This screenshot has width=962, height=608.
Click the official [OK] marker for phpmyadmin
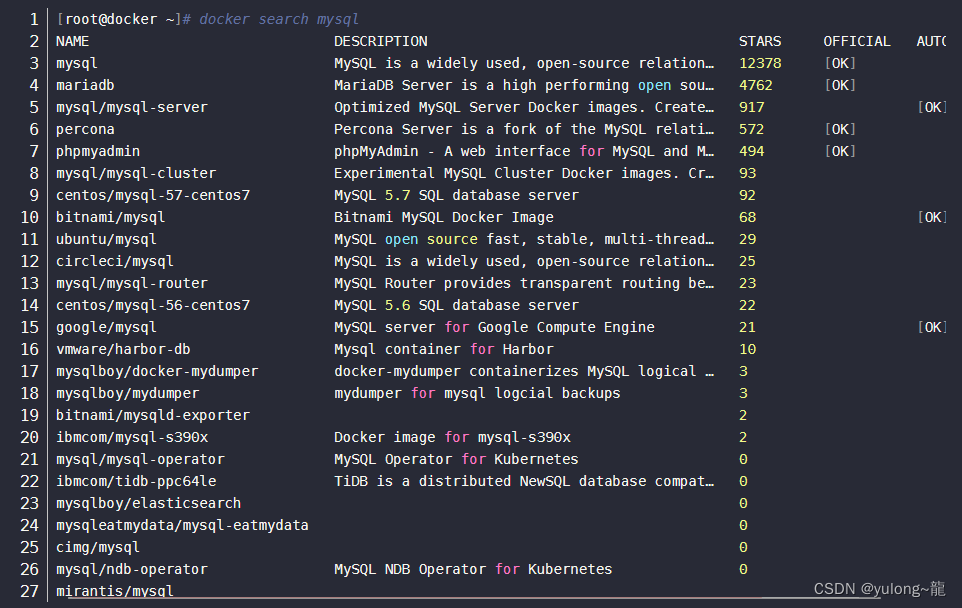click(x=840, y=152)
